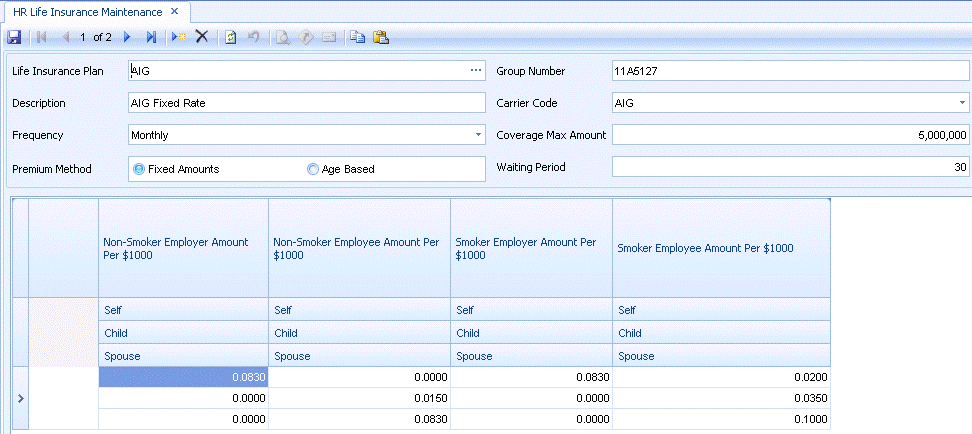Click the Refresh toolbar icon
This screenshot has height=434, width=972.
tap(231, 37)
